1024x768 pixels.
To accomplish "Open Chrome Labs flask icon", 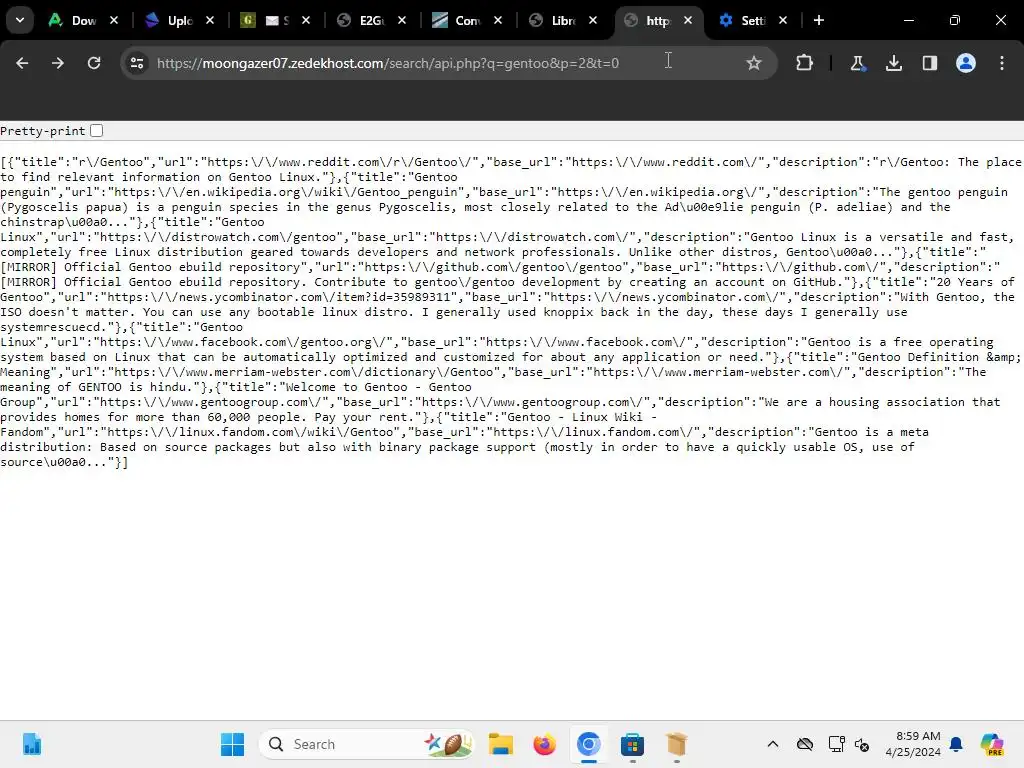I will click(857, 63).
